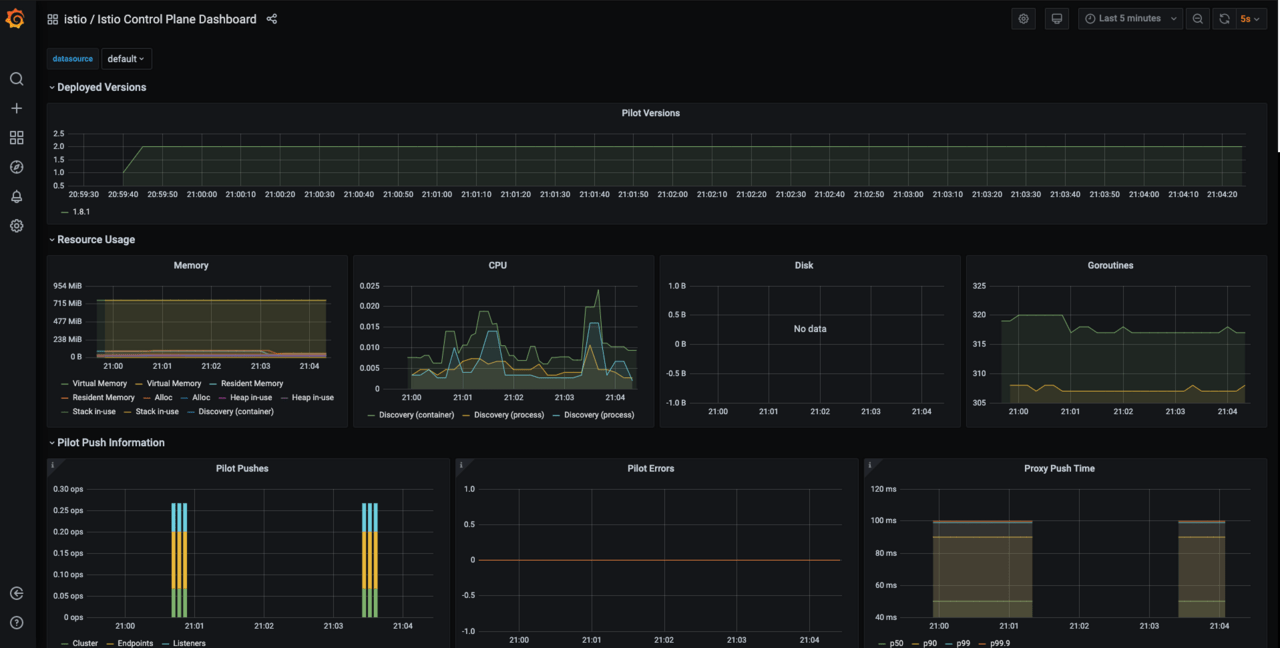
Task: Open the Goroutines panel title menu
Action: click(1111, 265)
